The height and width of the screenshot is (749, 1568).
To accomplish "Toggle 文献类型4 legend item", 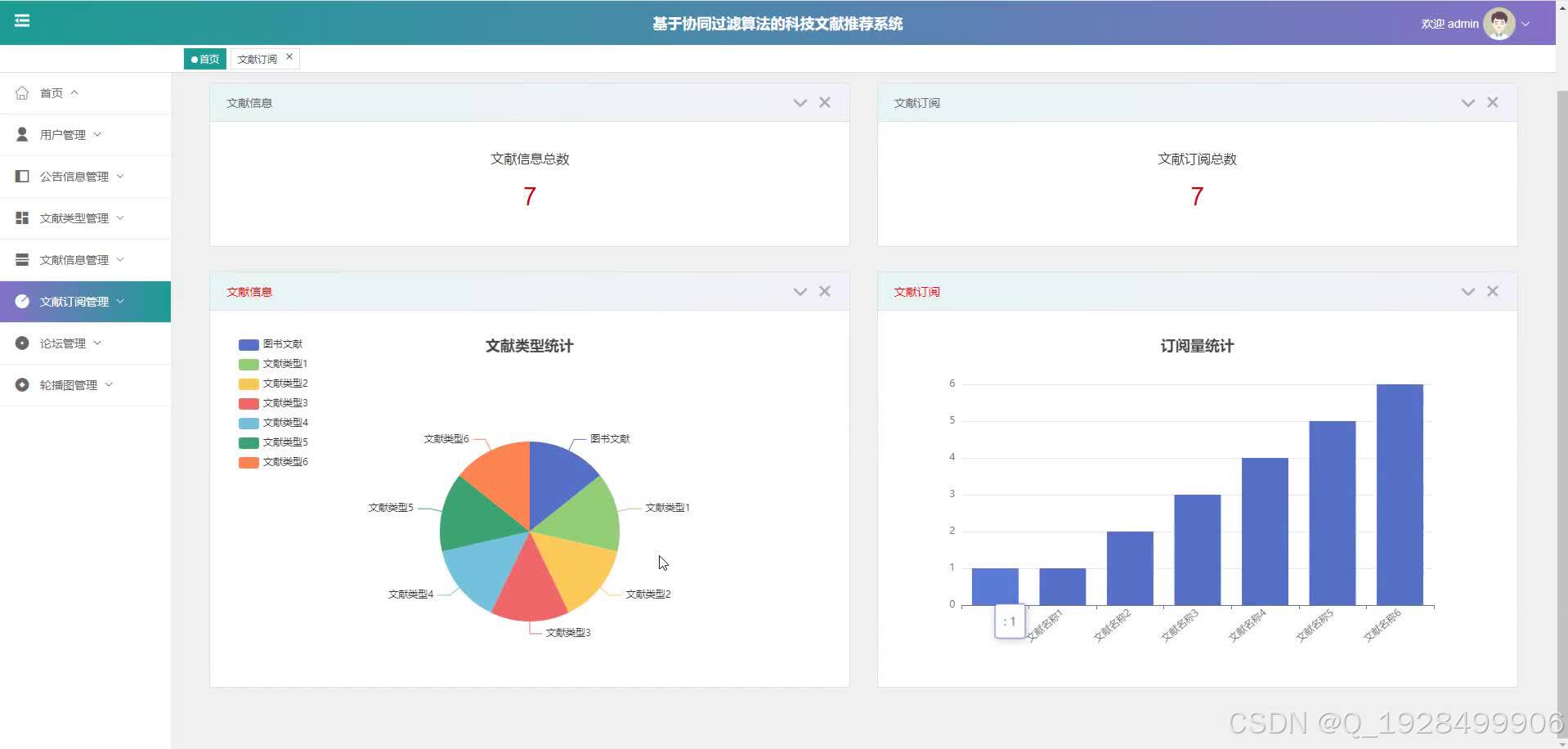I will click(273, 423).
